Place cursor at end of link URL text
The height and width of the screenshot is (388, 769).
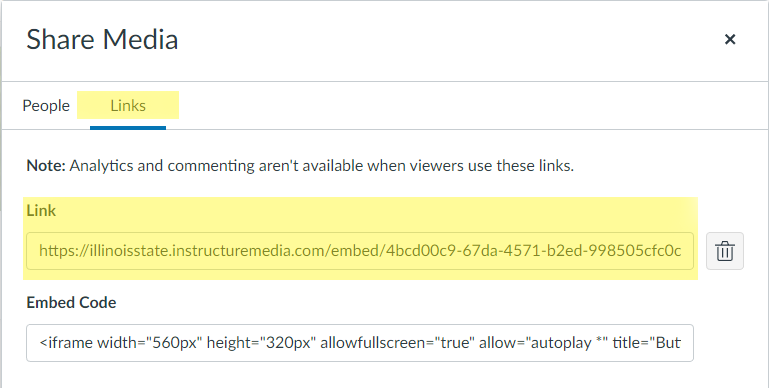[x=683, y=251]
